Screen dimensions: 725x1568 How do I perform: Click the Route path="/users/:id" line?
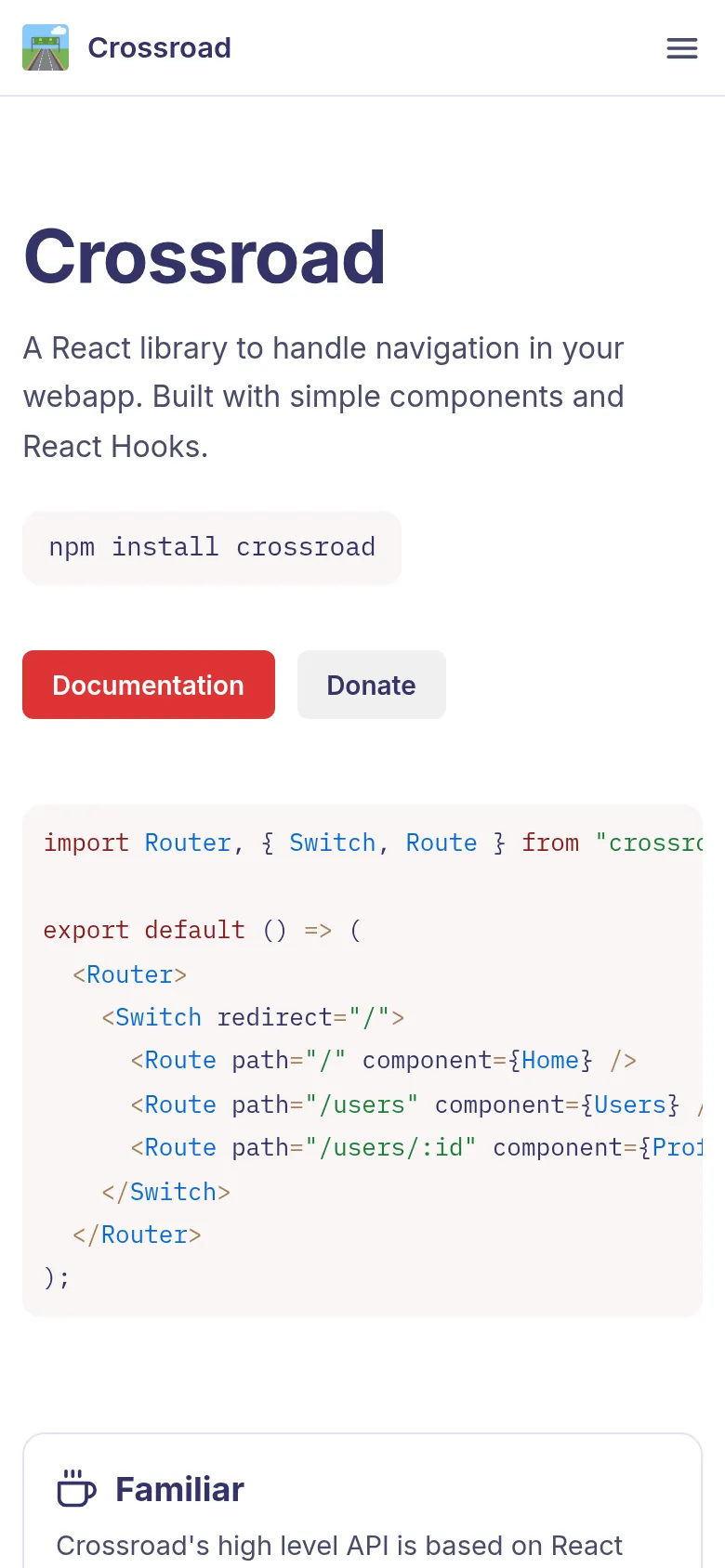[x=416, y=1147]
